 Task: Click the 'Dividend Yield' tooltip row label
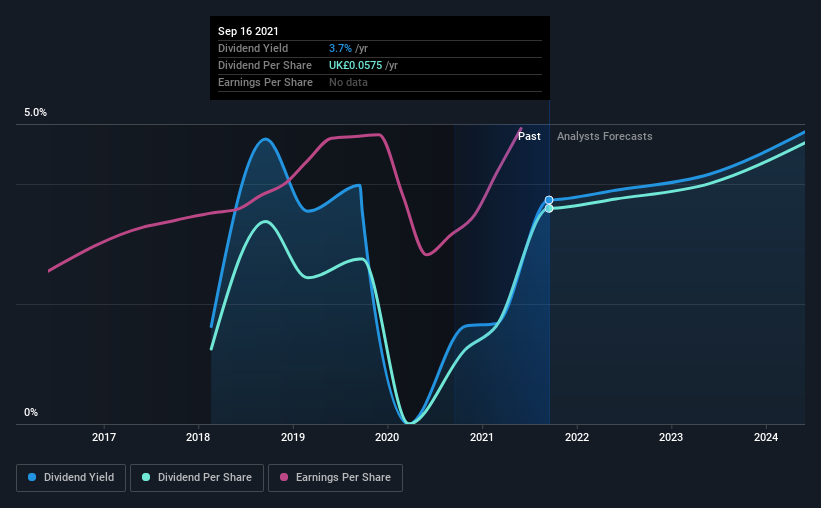click(x=253, y=48)
